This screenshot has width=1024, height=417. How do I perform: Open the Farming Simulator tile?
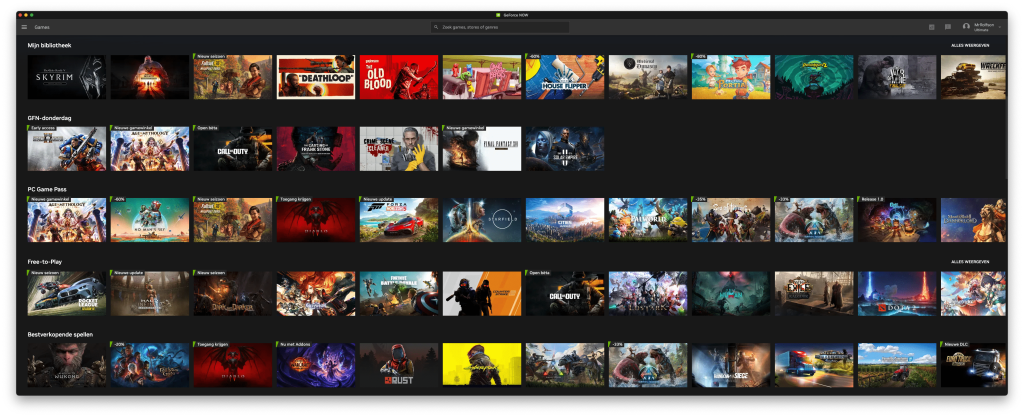(897, 365)
